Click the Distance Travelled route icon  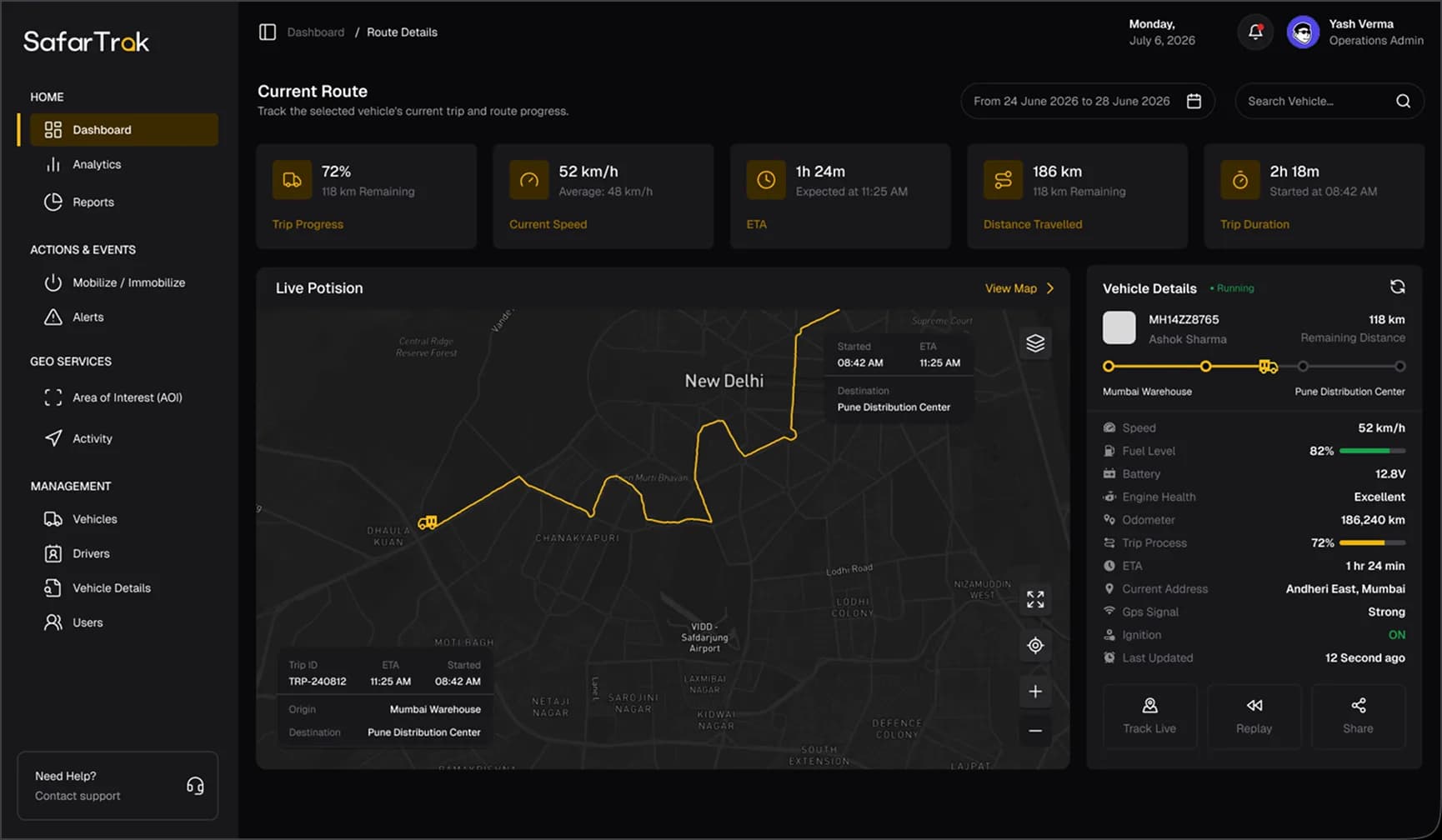[x=1004, y=180]
